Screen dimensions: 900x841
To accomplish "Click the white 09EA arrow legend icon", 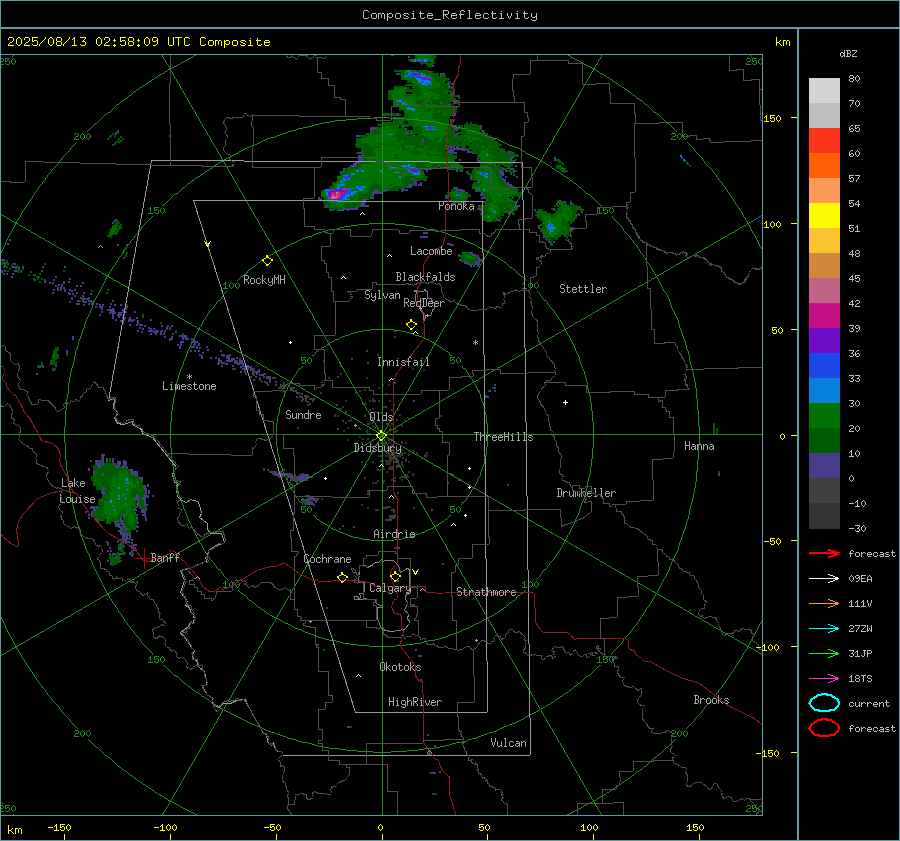I will (x=824, y=579).
